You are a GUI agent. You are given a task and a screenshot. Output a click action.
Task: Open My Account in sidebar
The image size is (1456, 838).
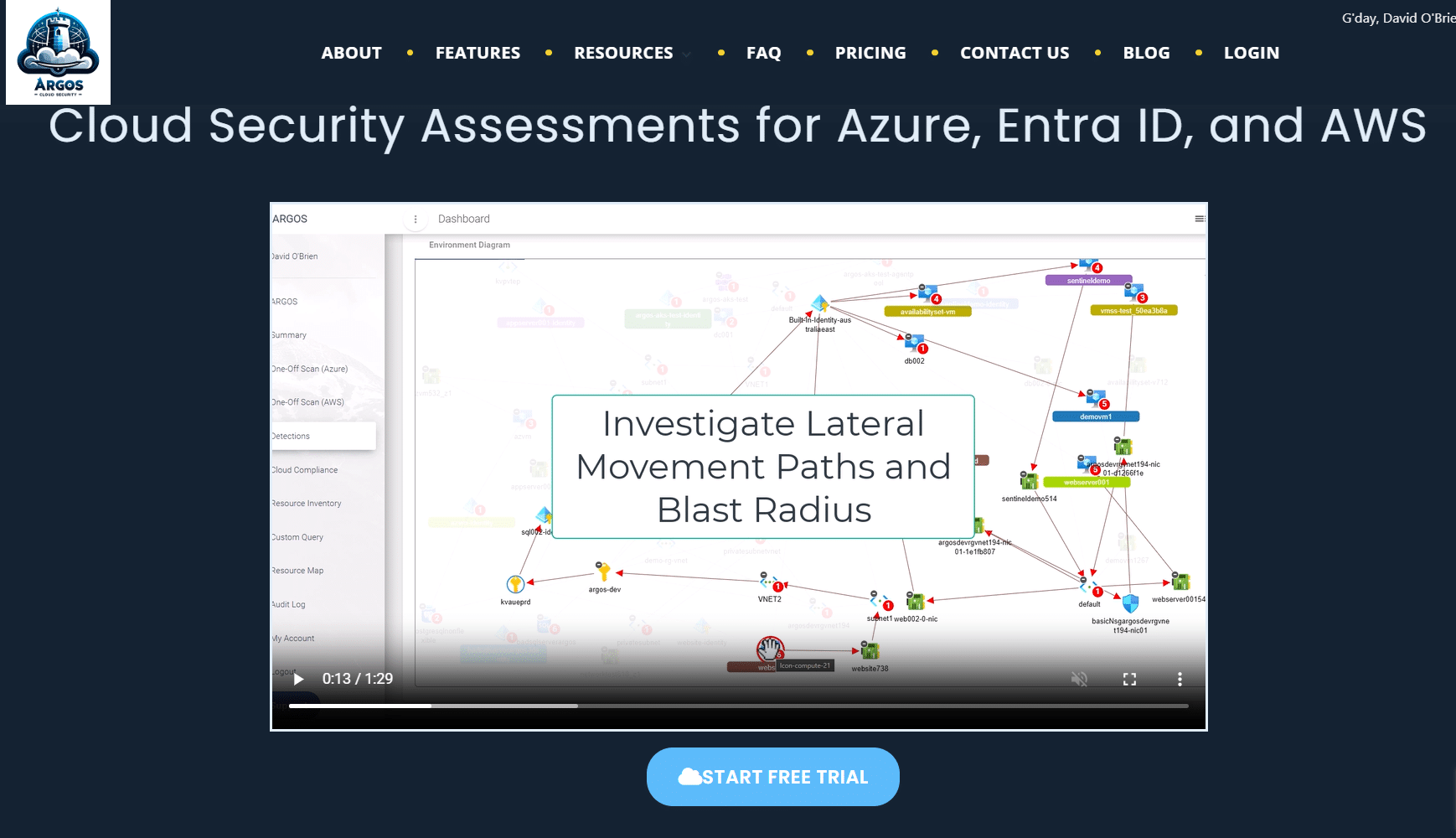[292, 639]
